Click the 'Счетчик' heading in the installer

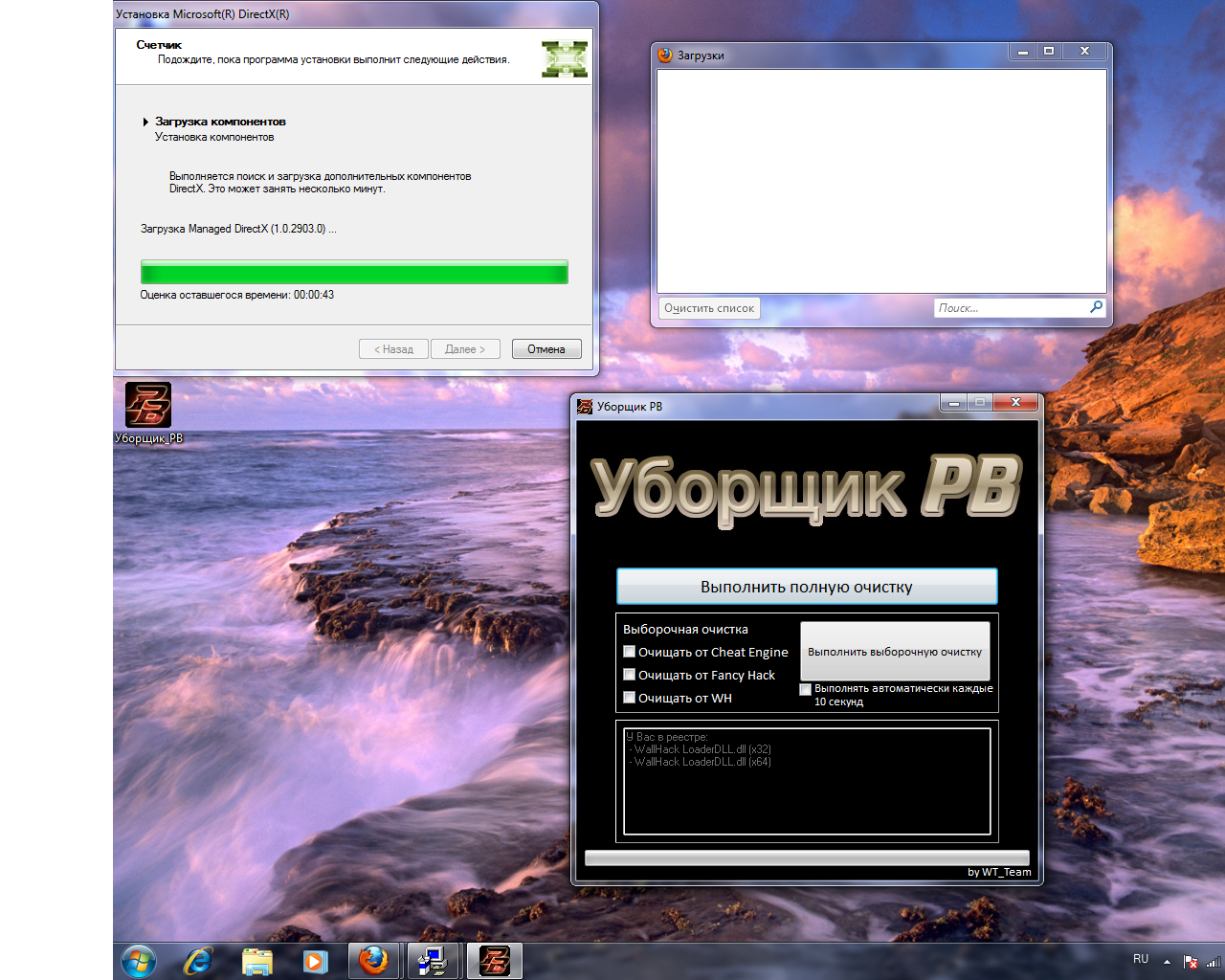click(159, 45)
